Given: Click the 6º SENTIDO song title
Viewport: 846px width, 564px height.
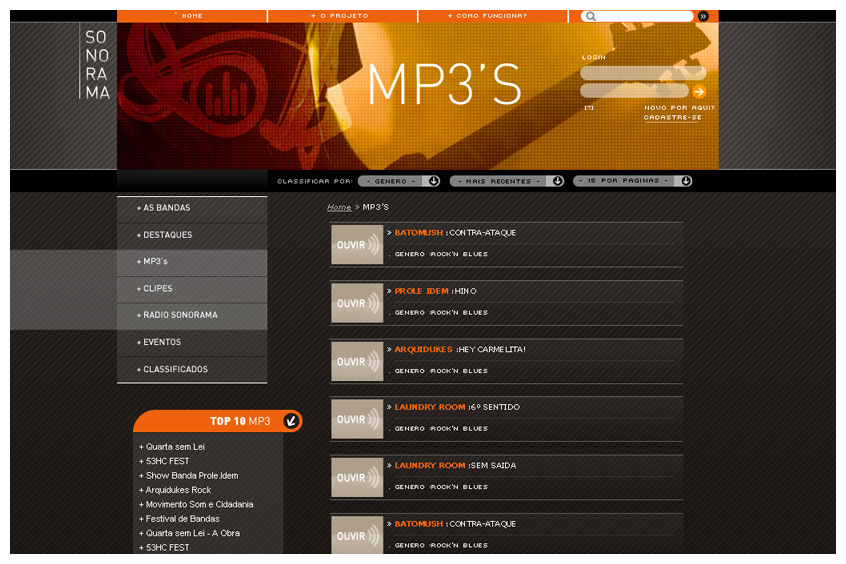Looking at the screenshot, I should click(495, 407).
